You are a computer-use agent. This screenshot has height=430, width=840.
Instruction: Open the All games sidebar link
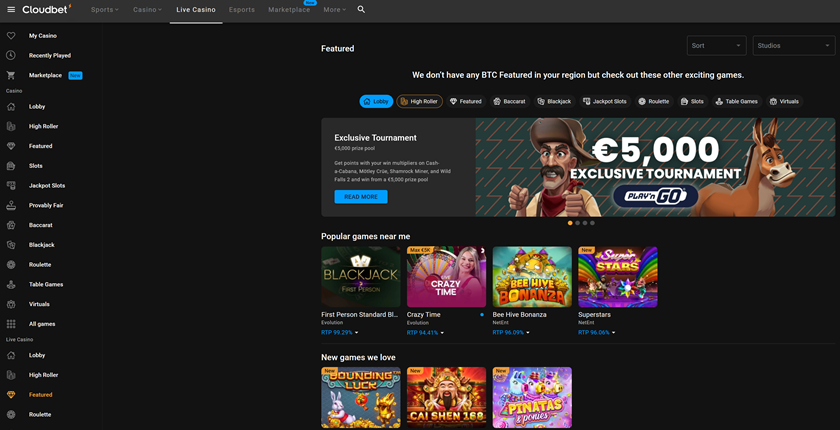pos(42,324)
